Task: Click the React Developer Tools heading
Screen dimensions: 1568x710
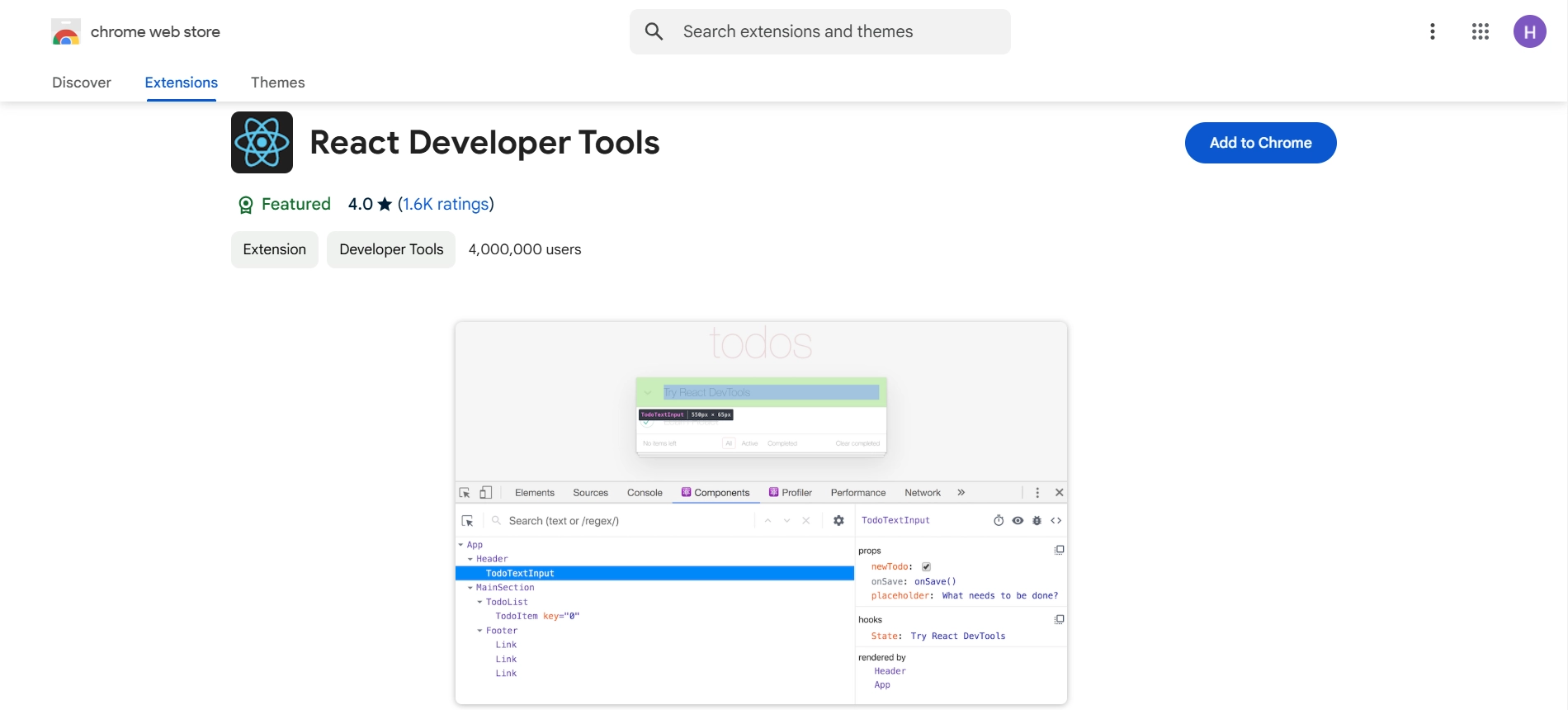Action: point(484,142)
